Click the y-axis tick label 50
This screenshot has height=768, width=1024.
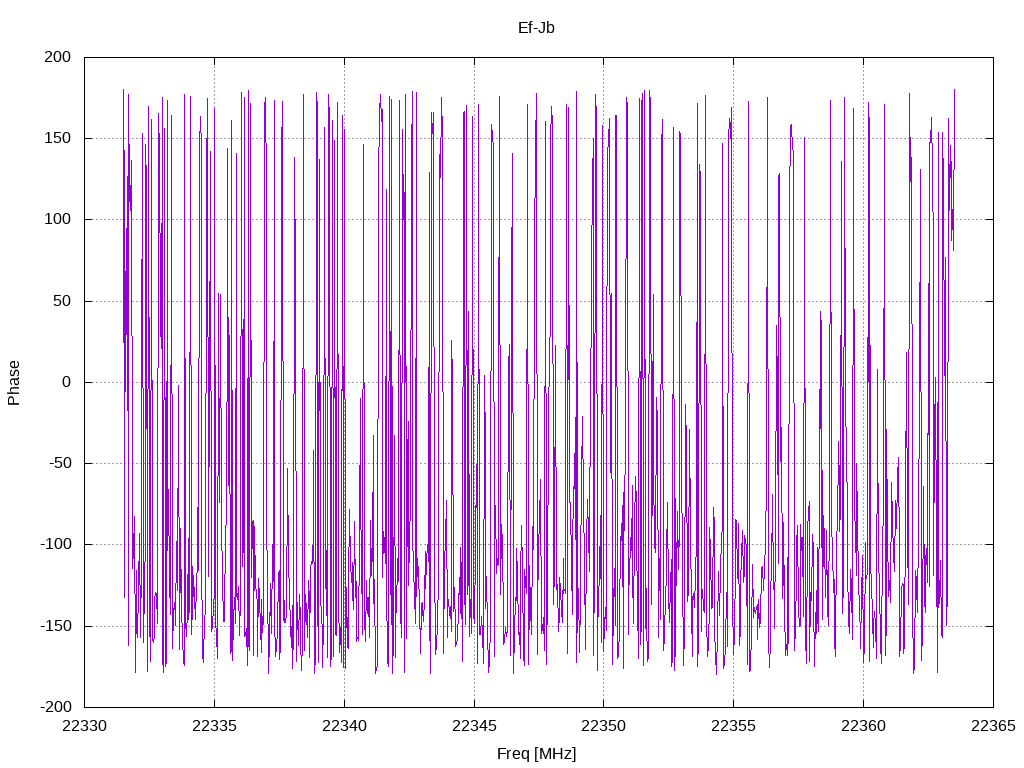62,301
